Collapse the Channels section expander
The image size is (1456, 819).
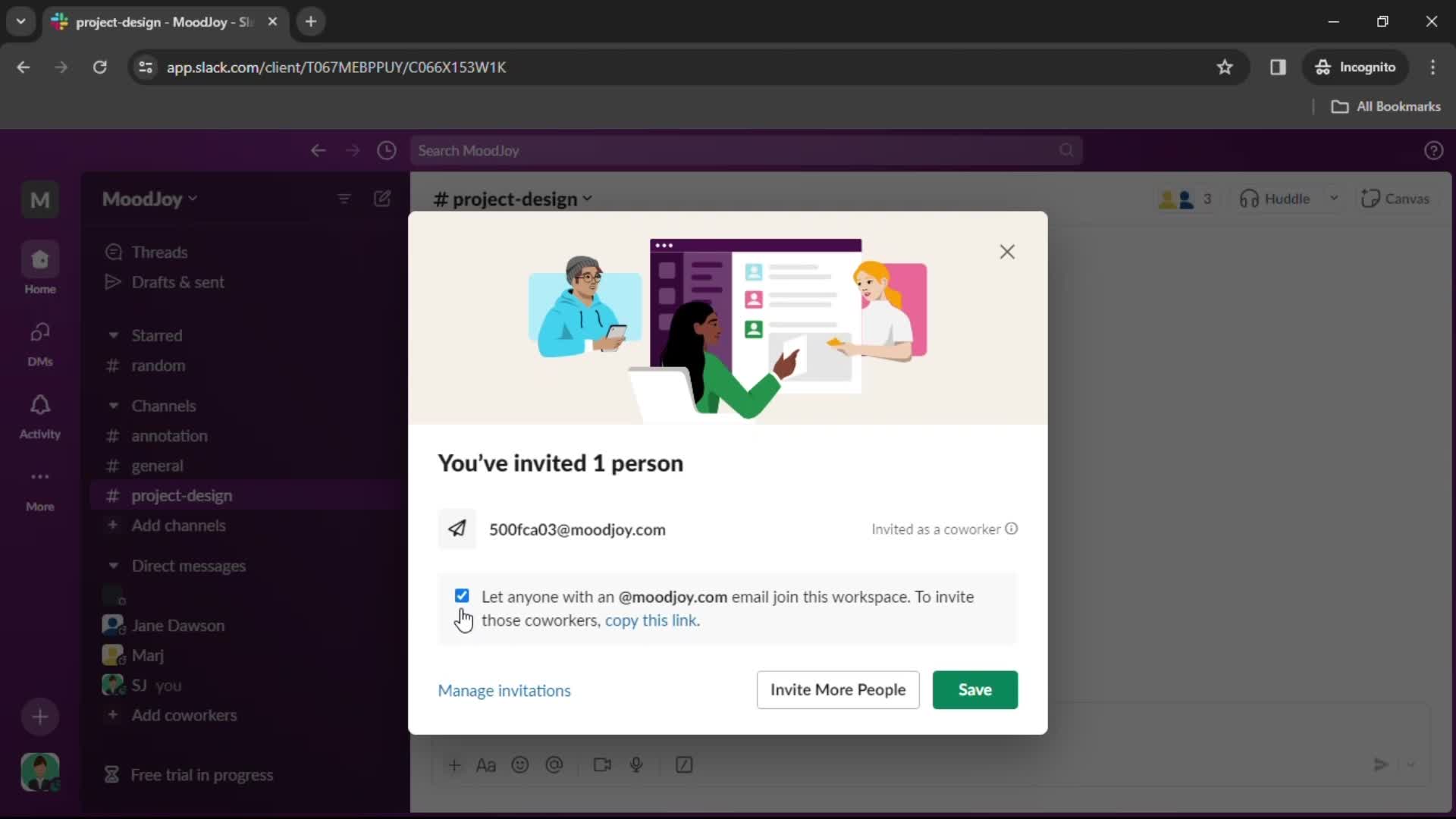click(x=112, y=405)
